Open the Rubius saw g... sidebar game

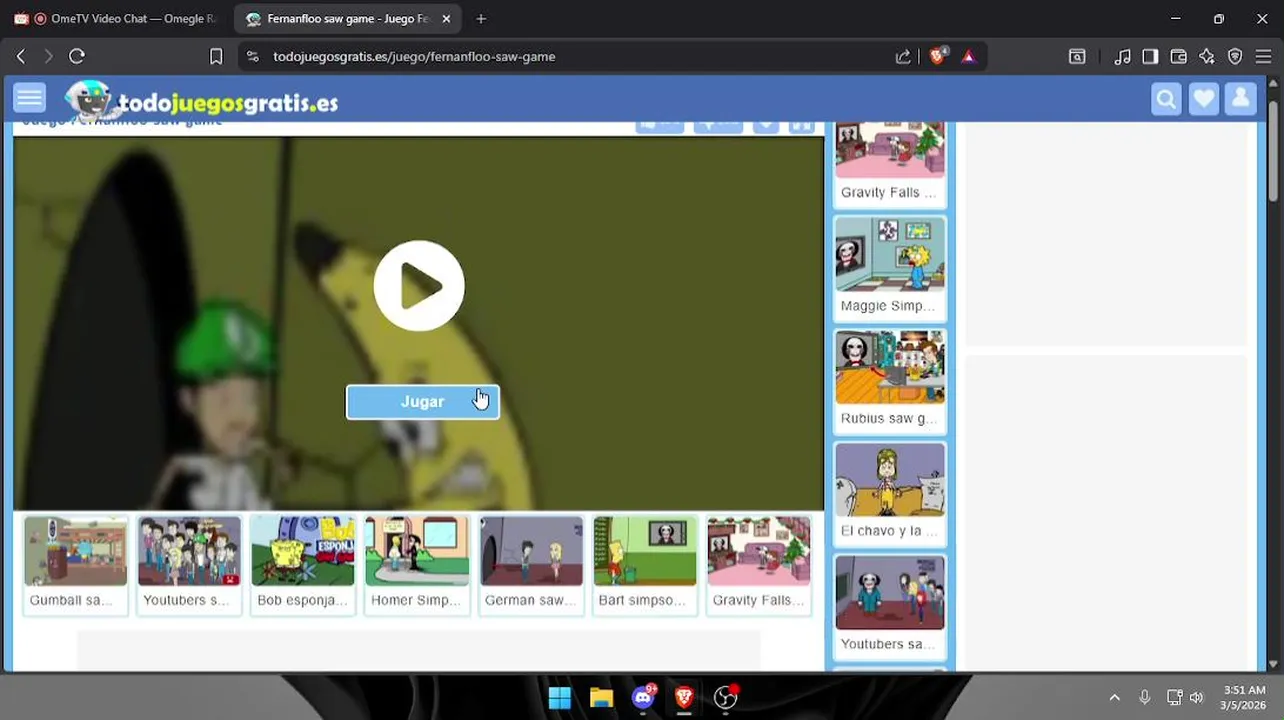[x=890, y=380]
